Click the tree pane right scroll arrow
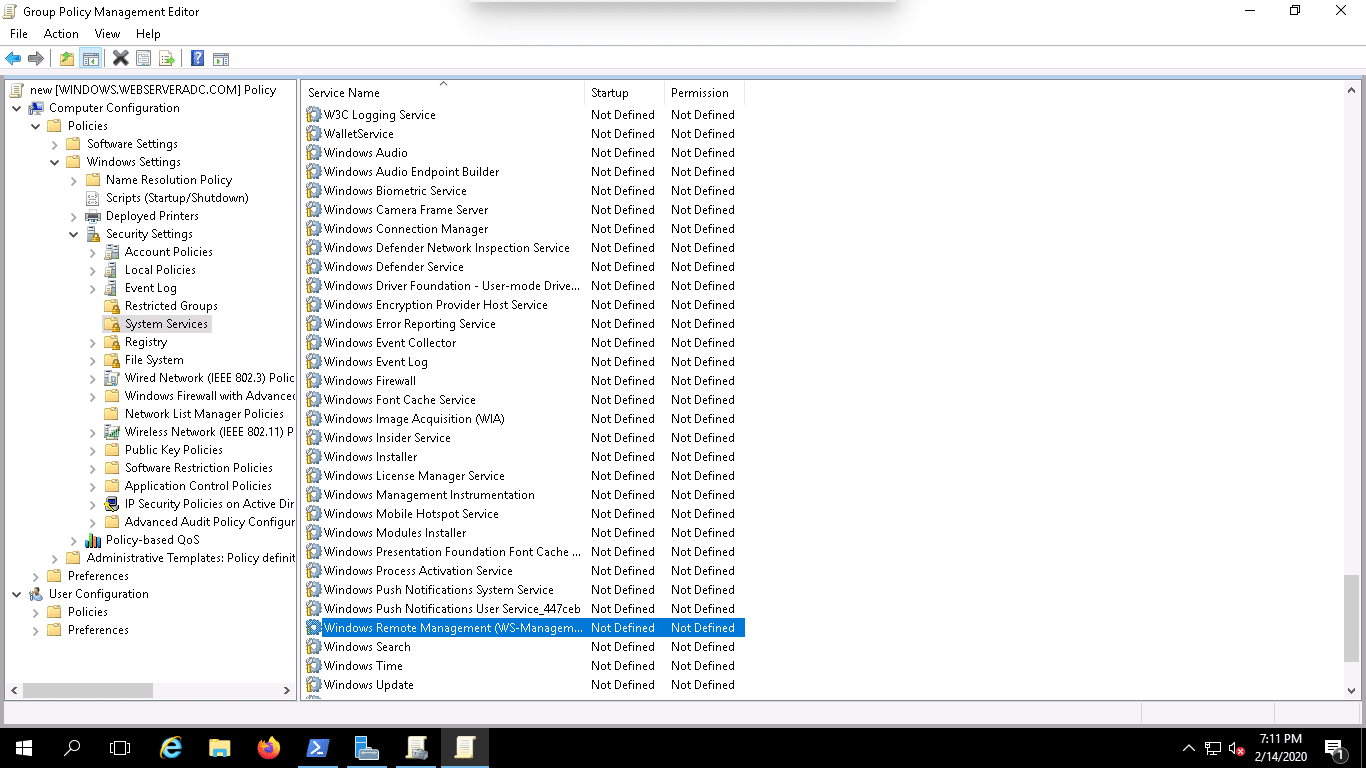The width and height of the screenshot is (1366, 768). (287, 690)
